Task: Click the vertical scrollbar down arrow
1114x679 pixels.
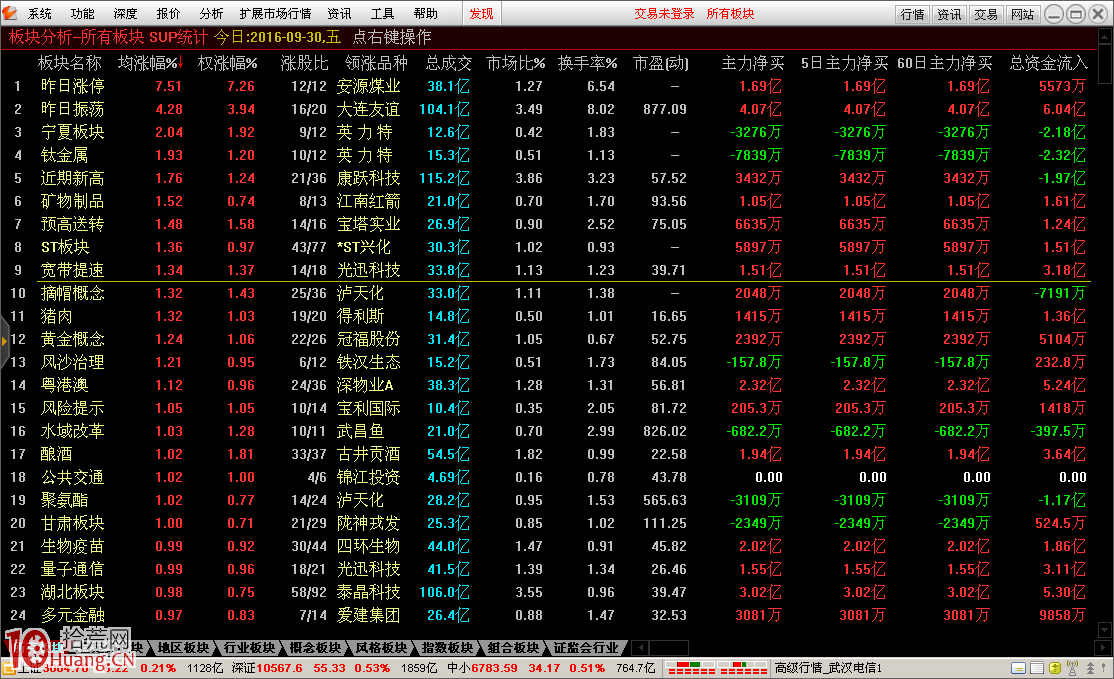Action: [x=1105, y=630]
